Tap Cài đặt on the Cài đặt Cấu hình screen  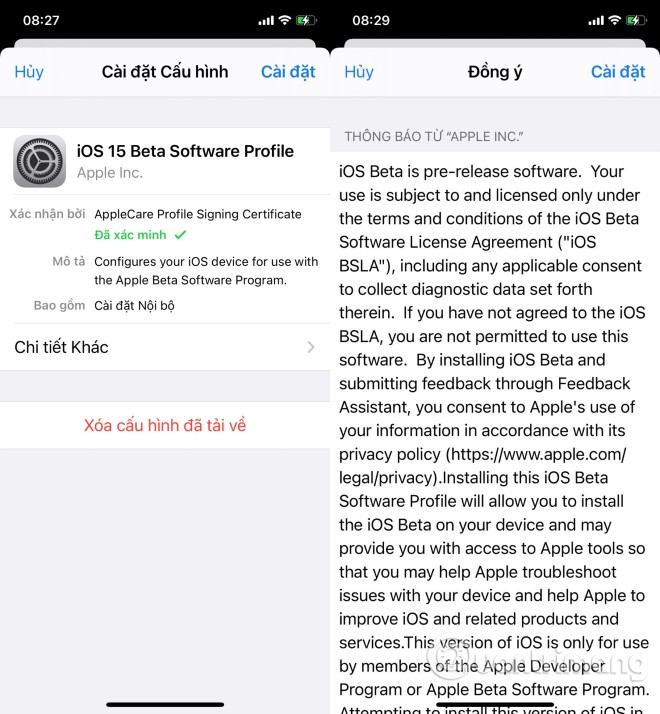pyautogui.click(x=288, y=72)
